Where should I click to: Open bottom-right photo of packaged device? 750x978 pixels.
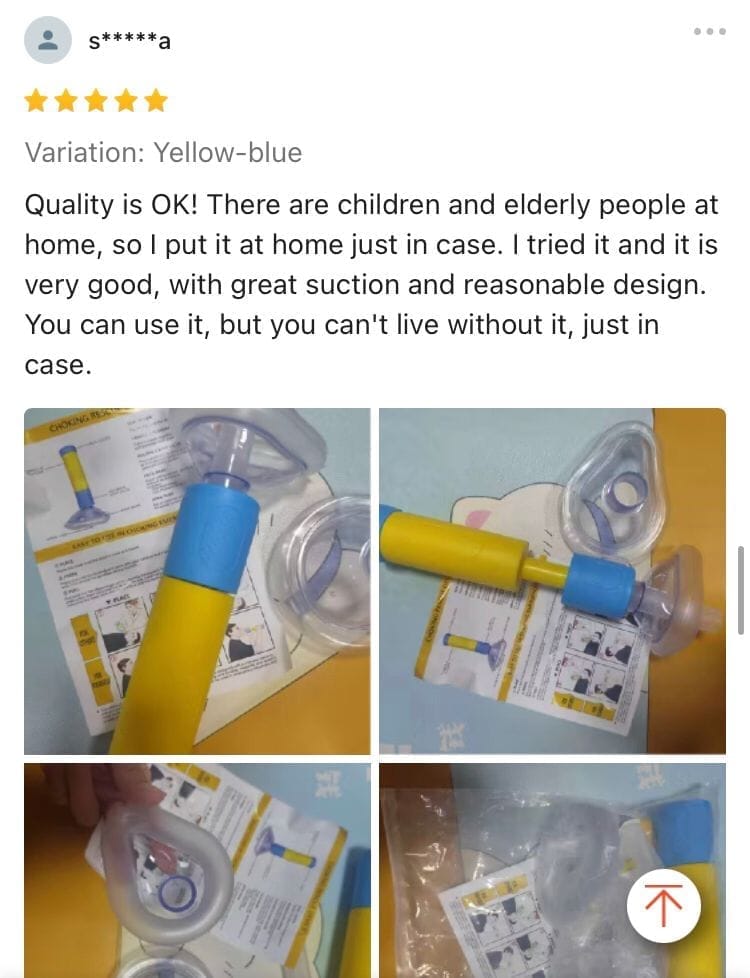[x=552, y=871]
